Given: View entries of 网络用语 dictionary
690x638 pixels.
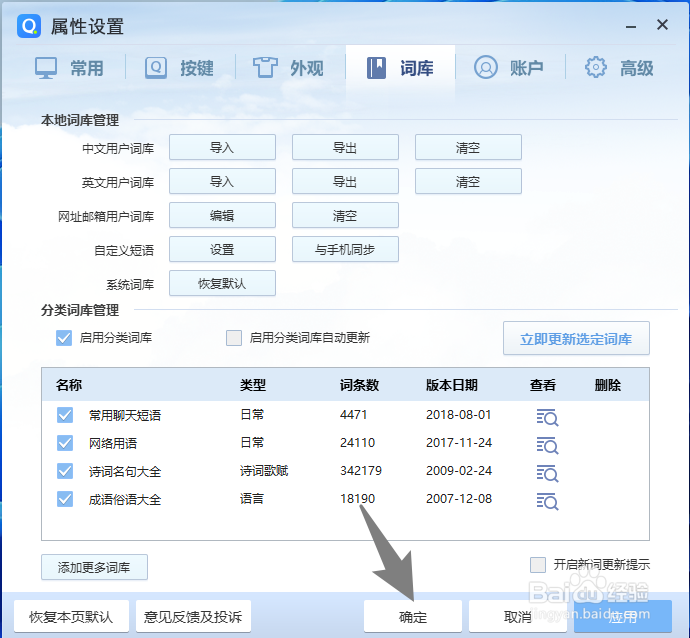Looking at the screenshot, I should point(547,445).
